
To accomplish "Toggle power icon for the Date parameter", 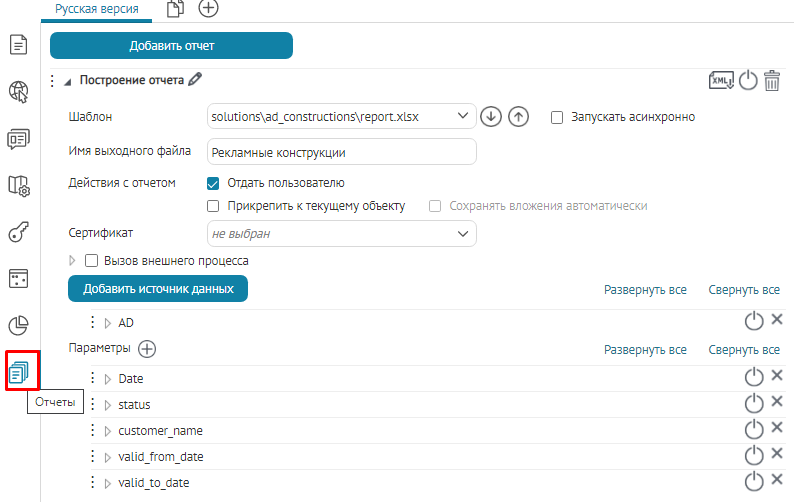I will pyautogui.click(x=754, y=376).
